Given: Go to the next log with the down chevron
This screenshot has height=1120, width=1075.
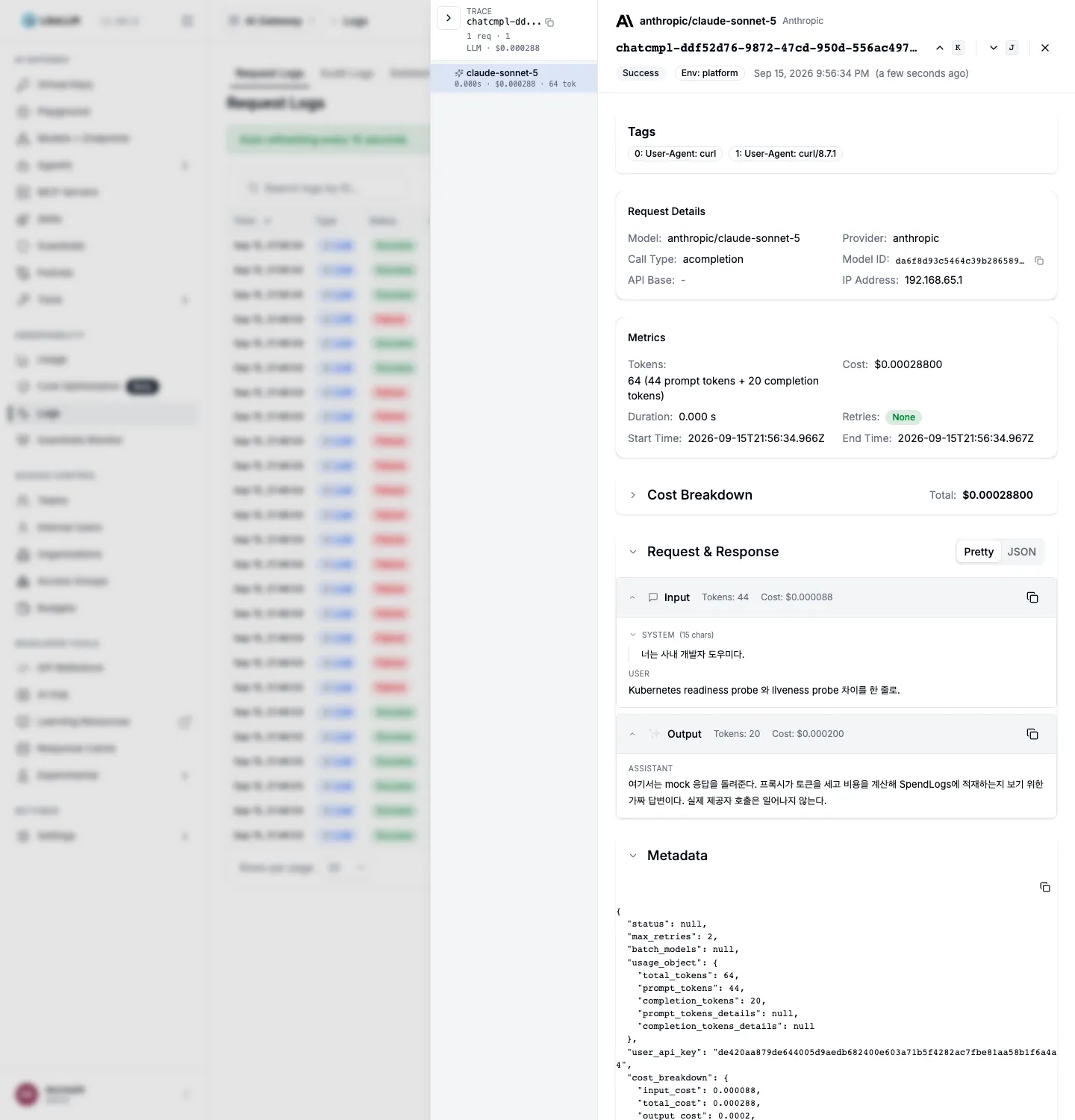Looking at the screenshot, I should tap(993, 48).
